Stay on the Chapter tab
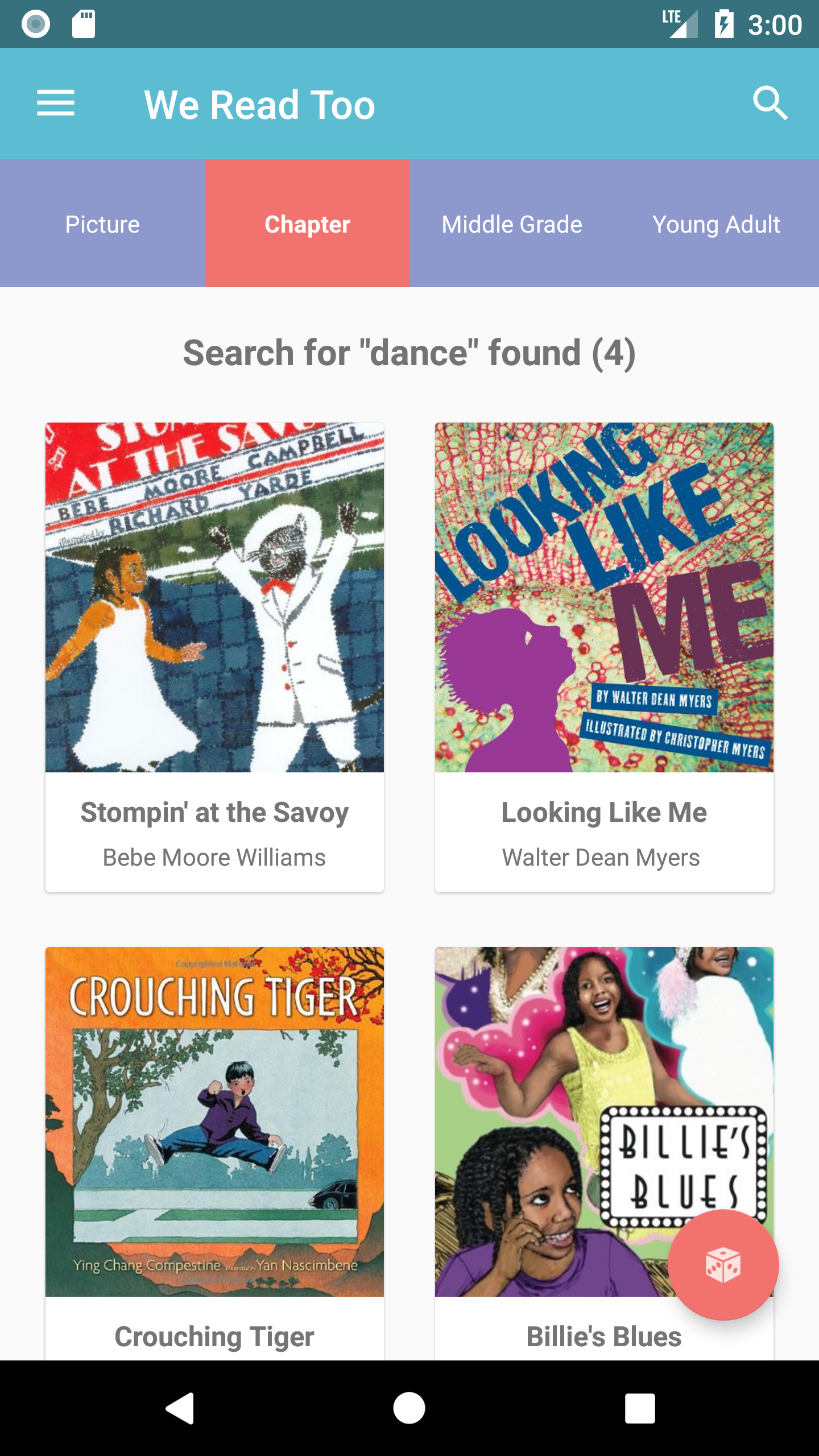 tap(306, 224)
